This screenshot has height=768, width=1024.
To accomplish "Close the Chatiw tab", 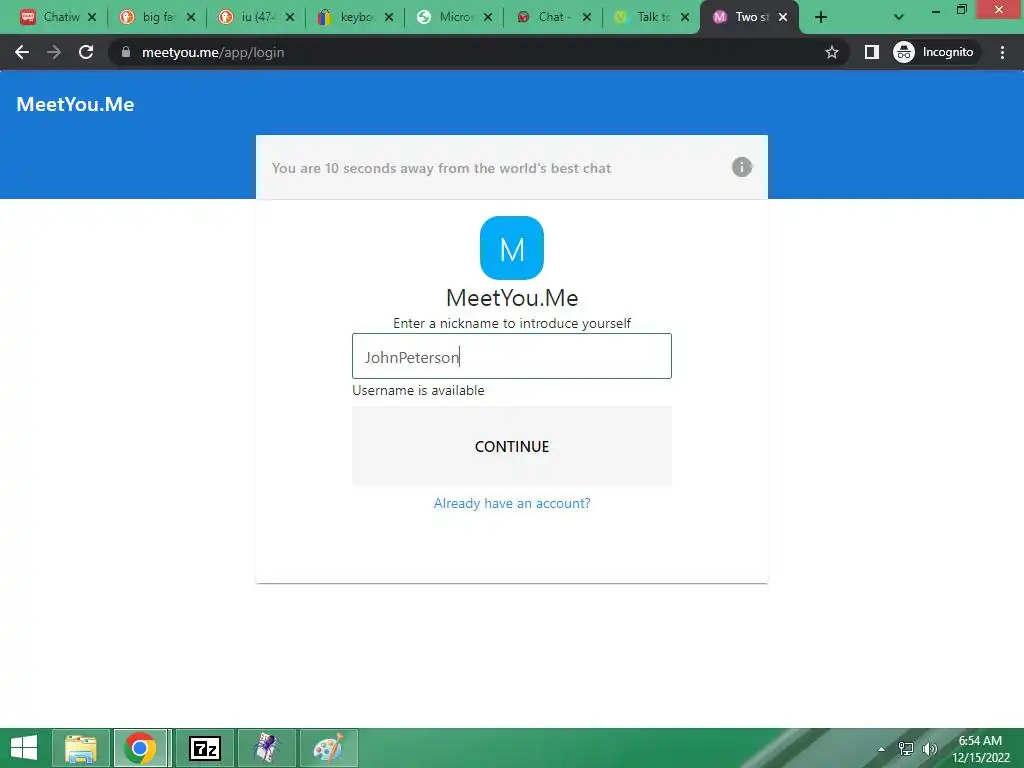I will pos(92,17).
